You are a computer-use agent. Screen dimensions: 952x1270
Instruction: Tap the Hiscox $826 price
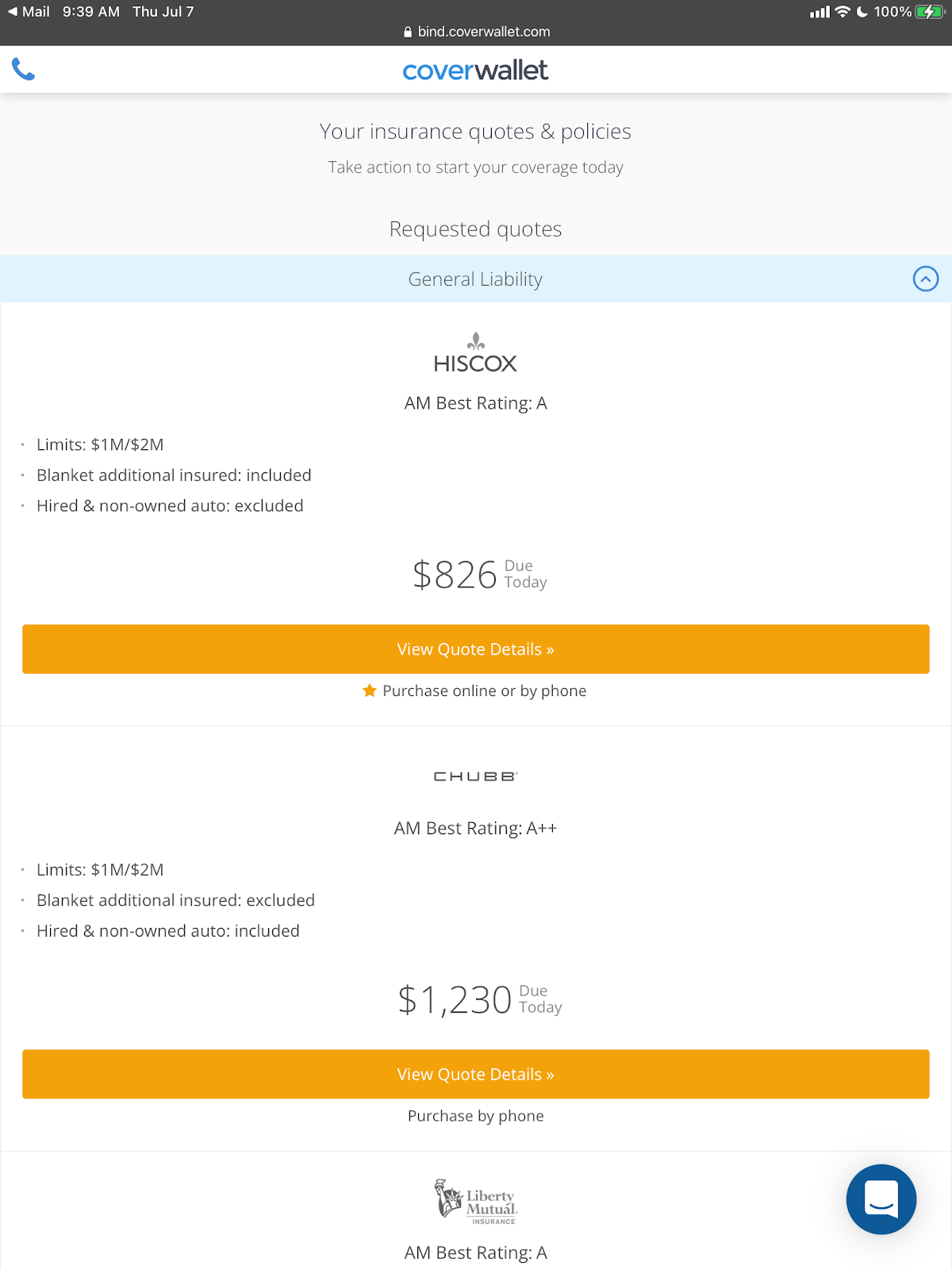tap(455, 575)
